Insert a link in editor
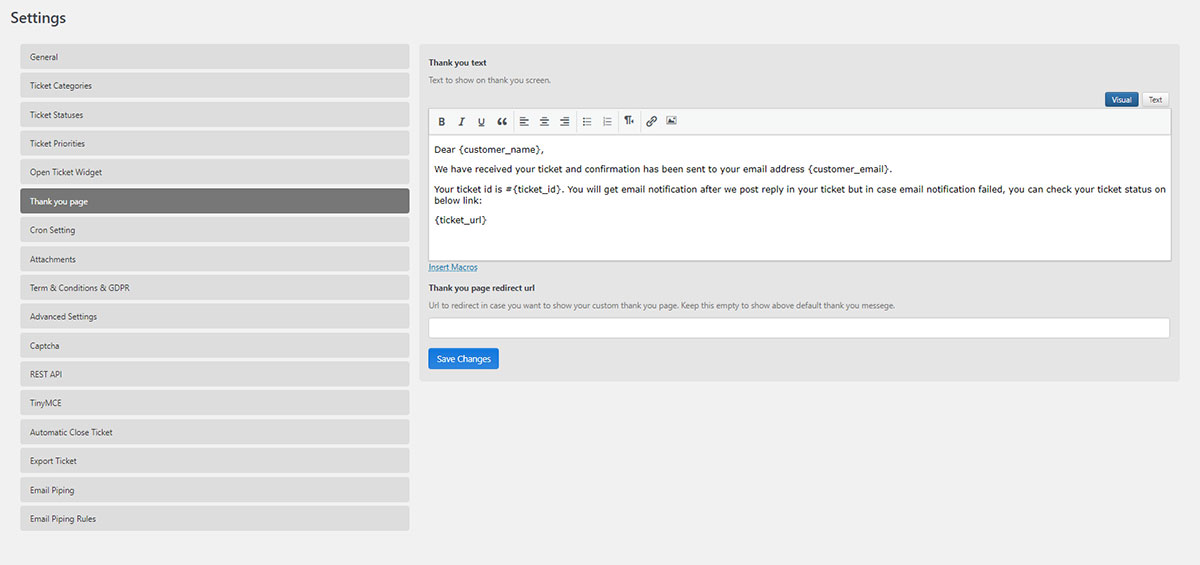This screenshot has width=1200, height=565. point(651,122)
